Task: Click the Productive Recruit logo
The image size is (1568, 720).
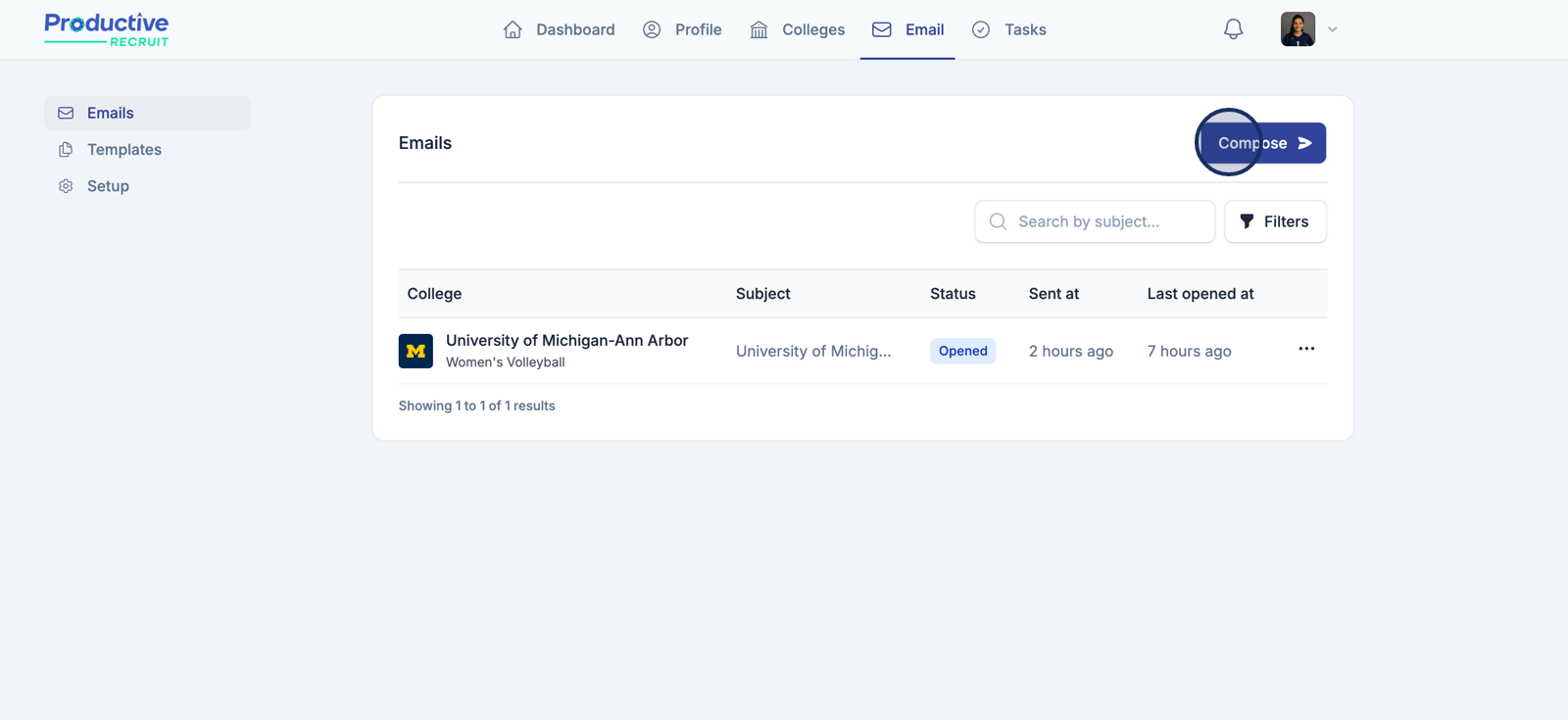Action: 107,29
